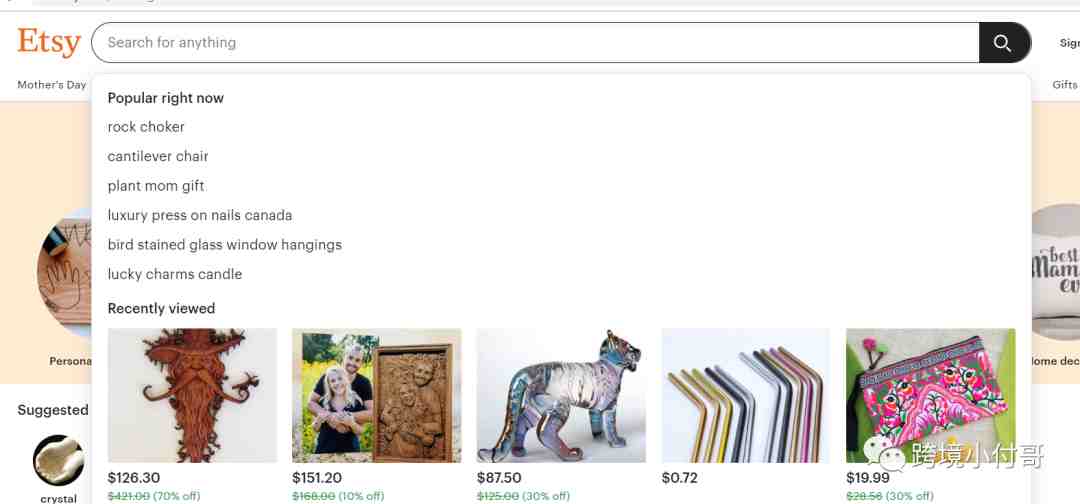The width and height of the screenshot is (1080, 504).
Task: Click the crystal suggested search circle
Action: click(59, 460)
